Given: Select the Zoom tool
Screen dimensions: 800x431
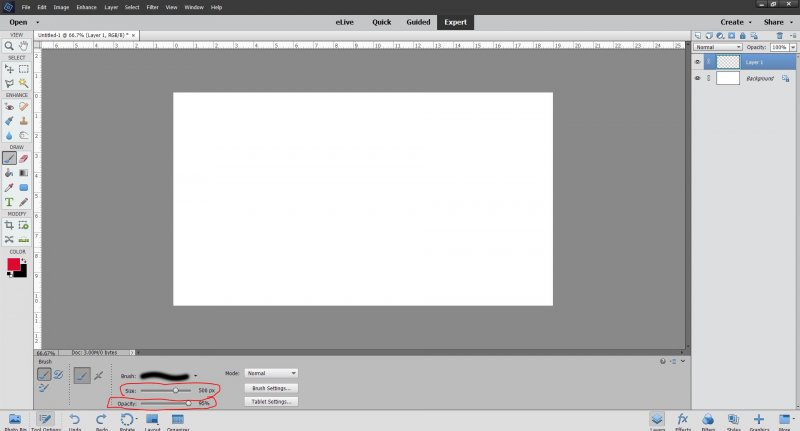Looking at the screenshot, I should [x=9, y=46].
